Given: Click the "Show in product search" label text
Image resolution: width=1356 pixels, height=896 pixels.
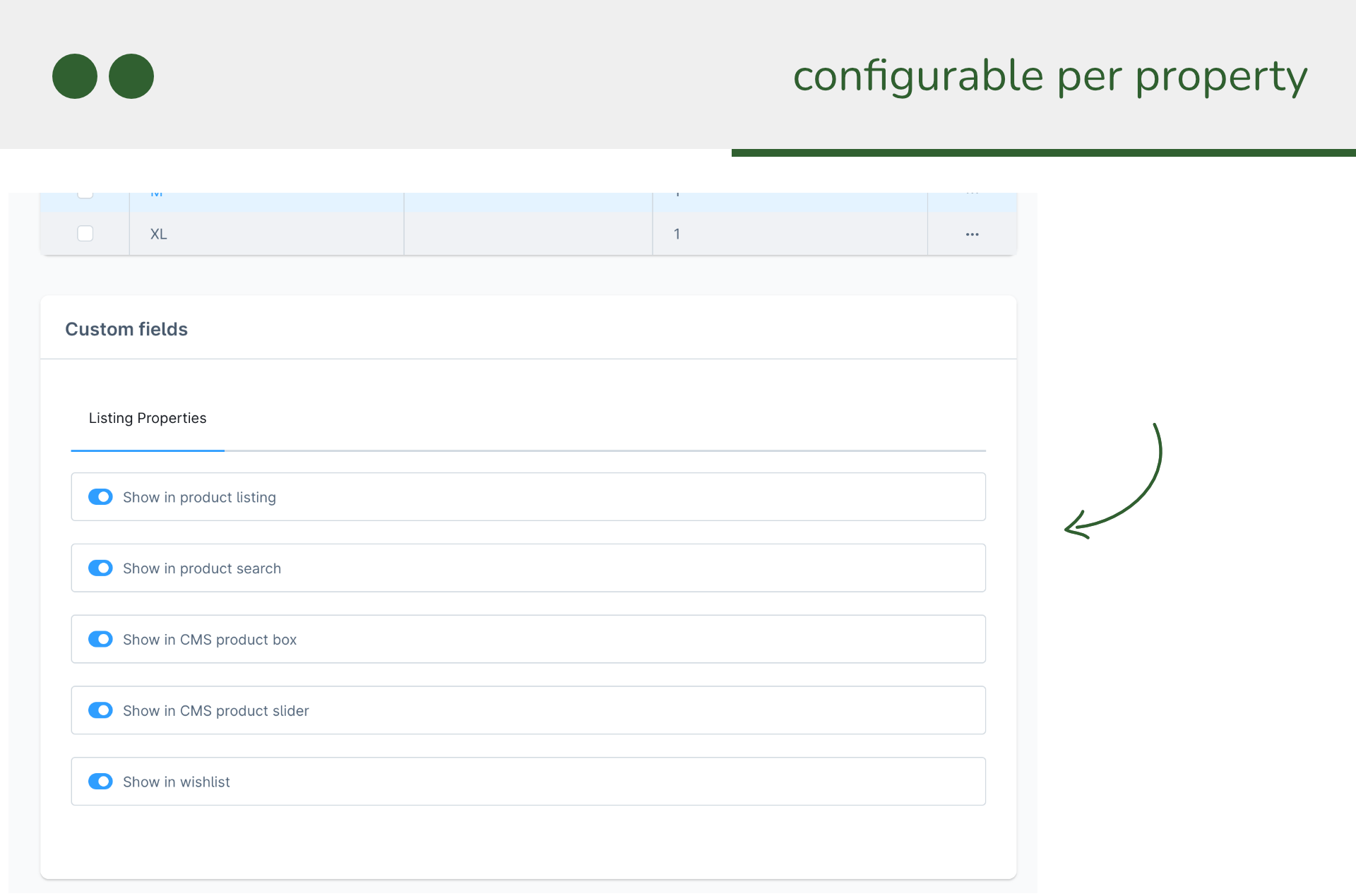Looking at the screenshot, I should point(202,569).
